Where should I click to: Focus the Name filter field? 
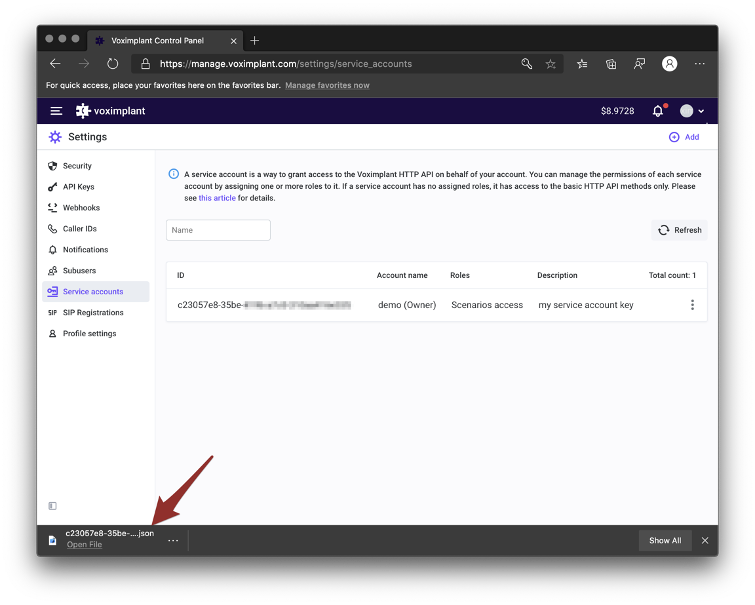pos(218,230)
